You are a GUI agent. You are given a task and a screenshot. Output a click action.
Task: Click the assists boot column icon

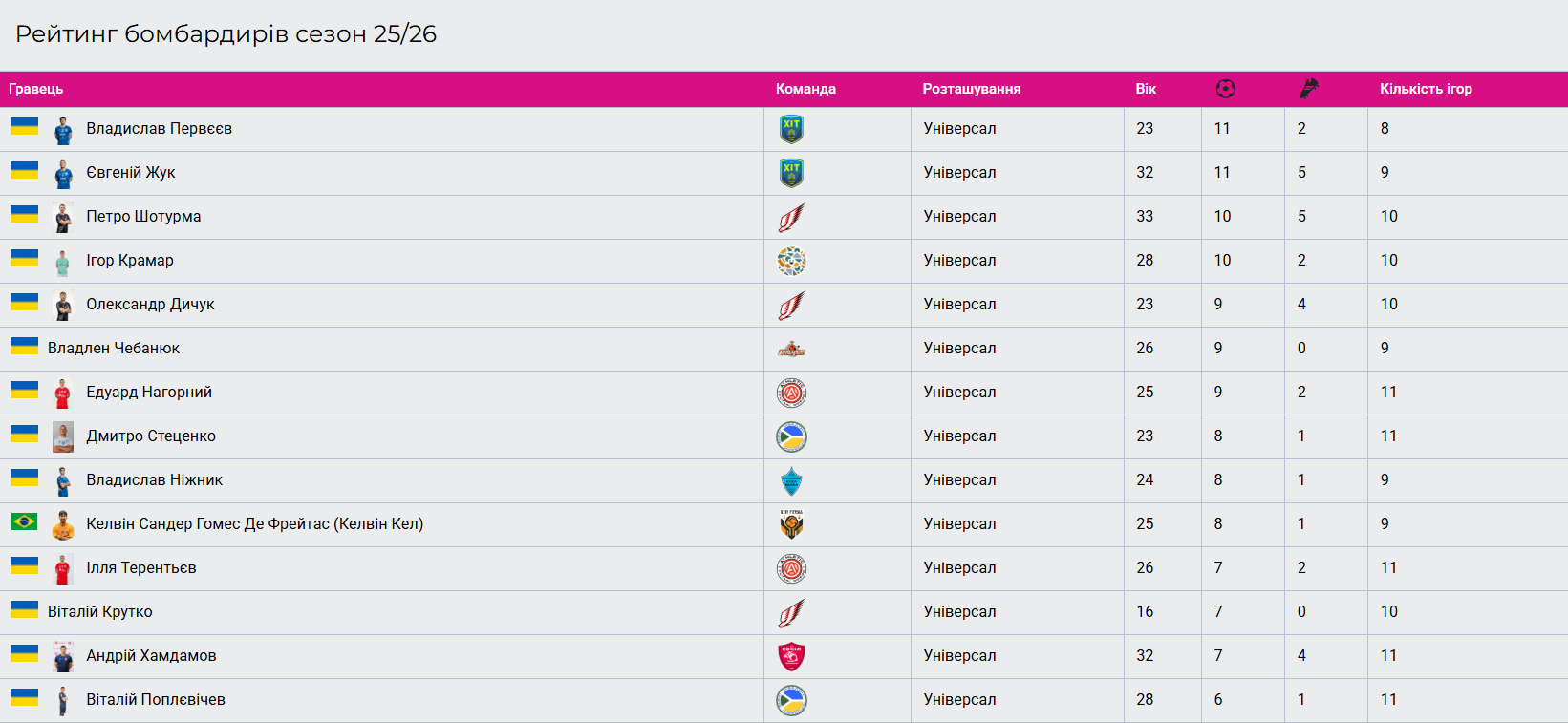click(1308, 89)
